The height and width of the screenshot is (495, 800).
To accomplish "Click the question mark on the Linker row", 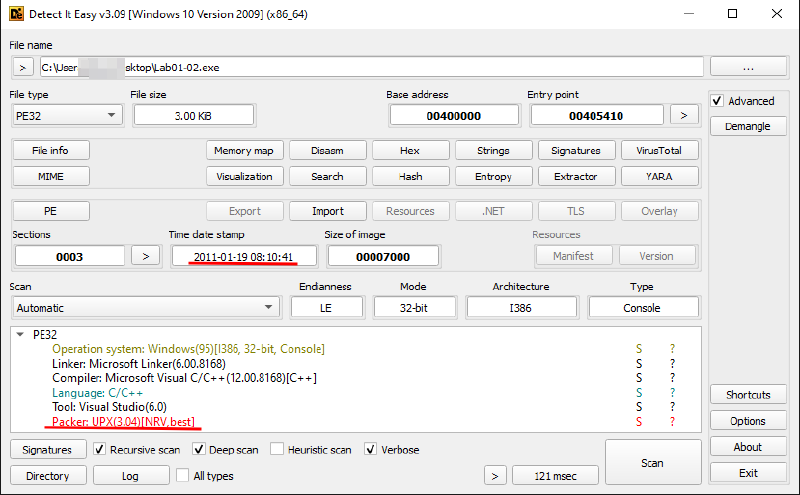I will (672, 364).
